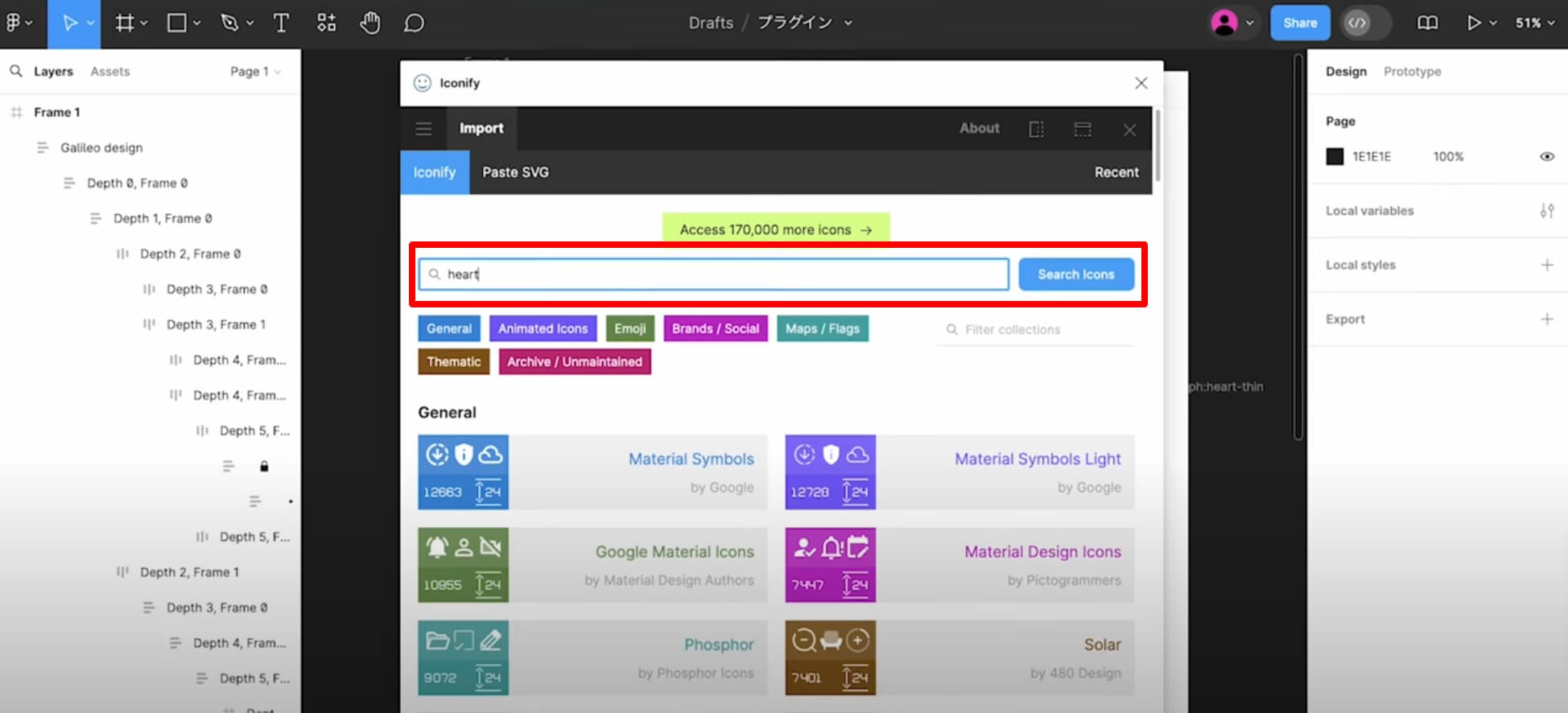Expand the Frame tool options arrow

144,23
